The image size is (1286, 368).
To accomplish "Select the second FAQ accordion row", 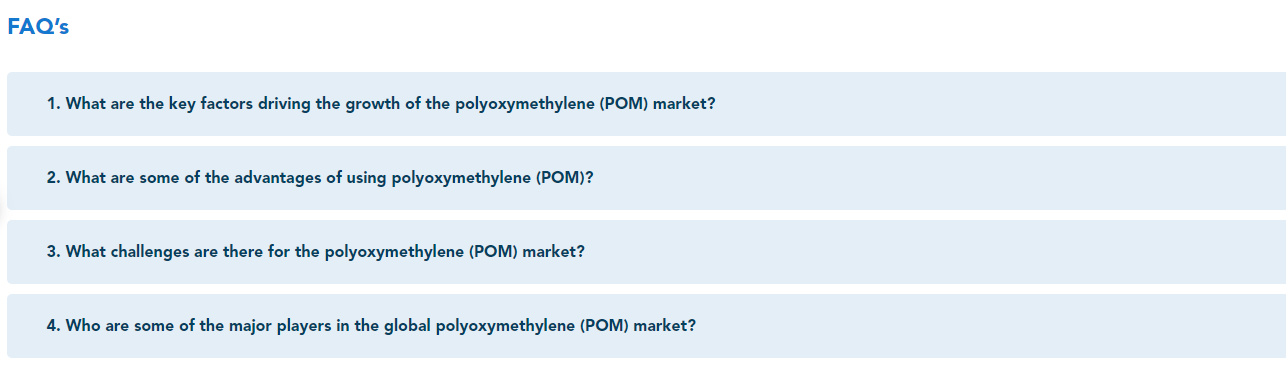I will coord(646,178).
